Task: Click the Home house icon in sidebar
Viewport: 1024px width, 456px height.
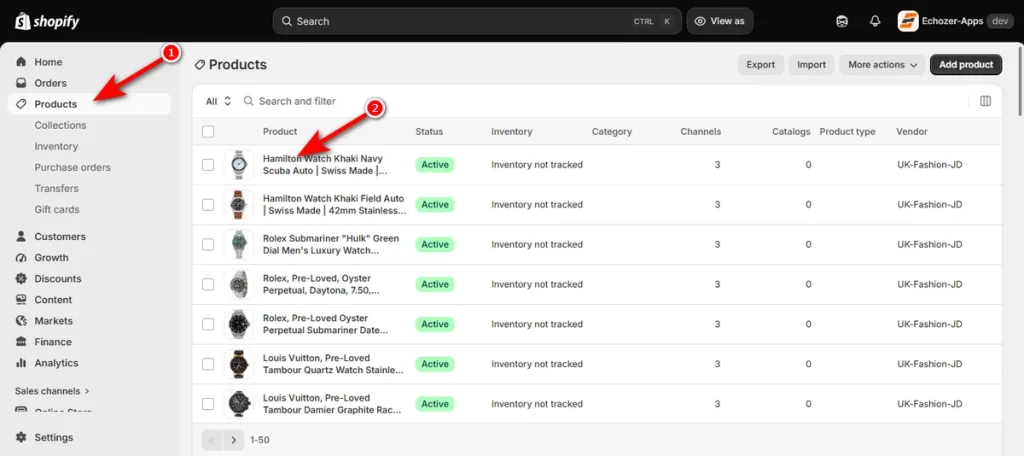Action: pyautogui.click(x=22, y=62)
